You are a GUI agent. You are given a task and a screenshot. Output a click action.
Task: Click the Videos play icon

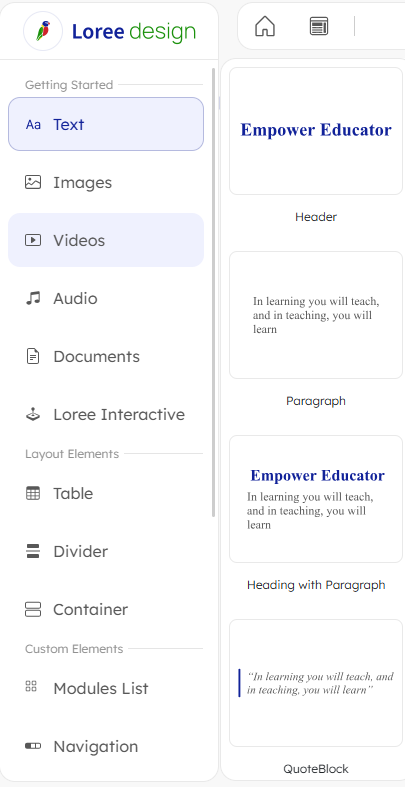tap(33, 240)
